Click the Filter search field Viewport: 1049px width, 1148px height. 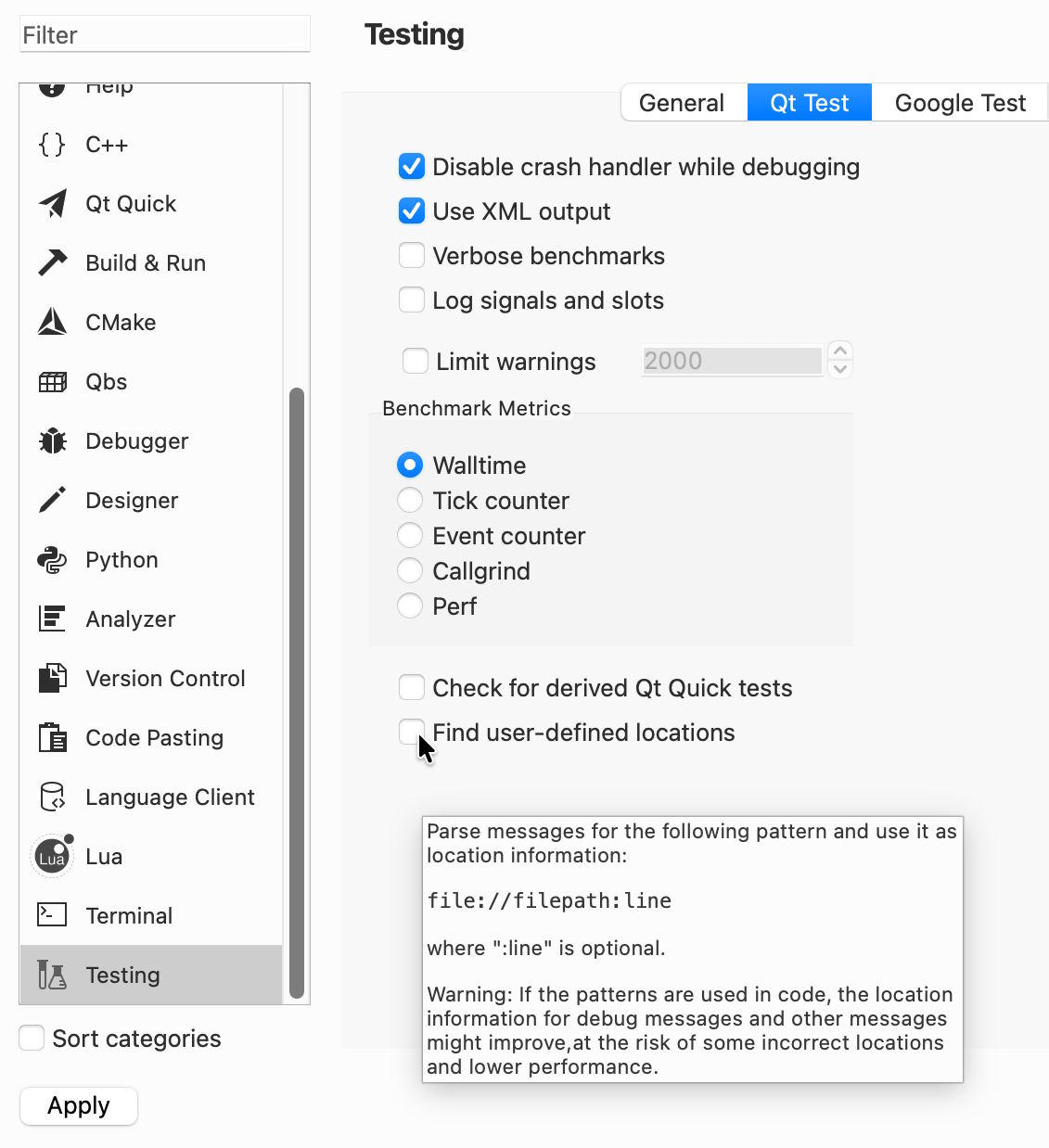[165, 35]
